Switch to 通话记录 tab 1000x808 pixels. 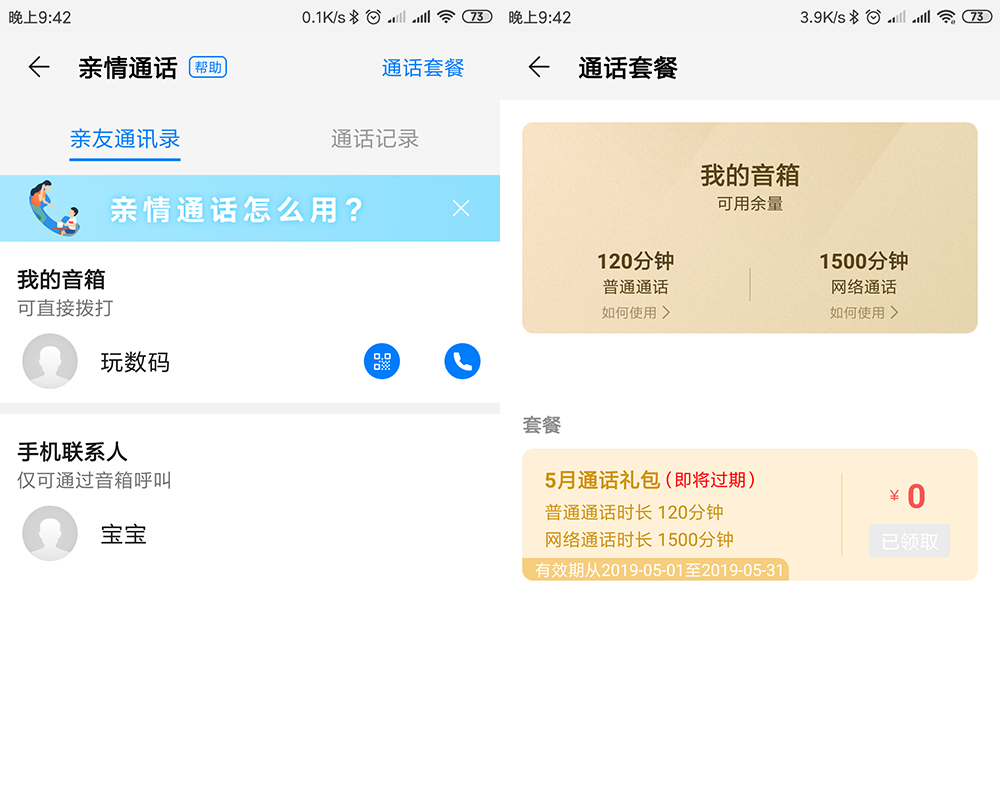pos(375,139)
